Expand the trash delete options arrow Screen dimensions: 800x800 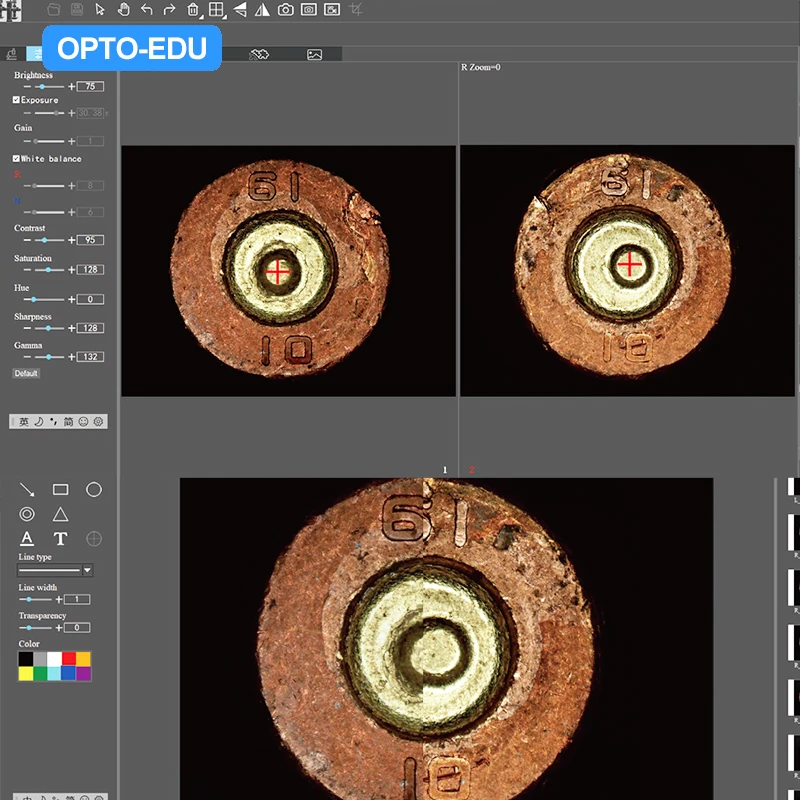201,17
